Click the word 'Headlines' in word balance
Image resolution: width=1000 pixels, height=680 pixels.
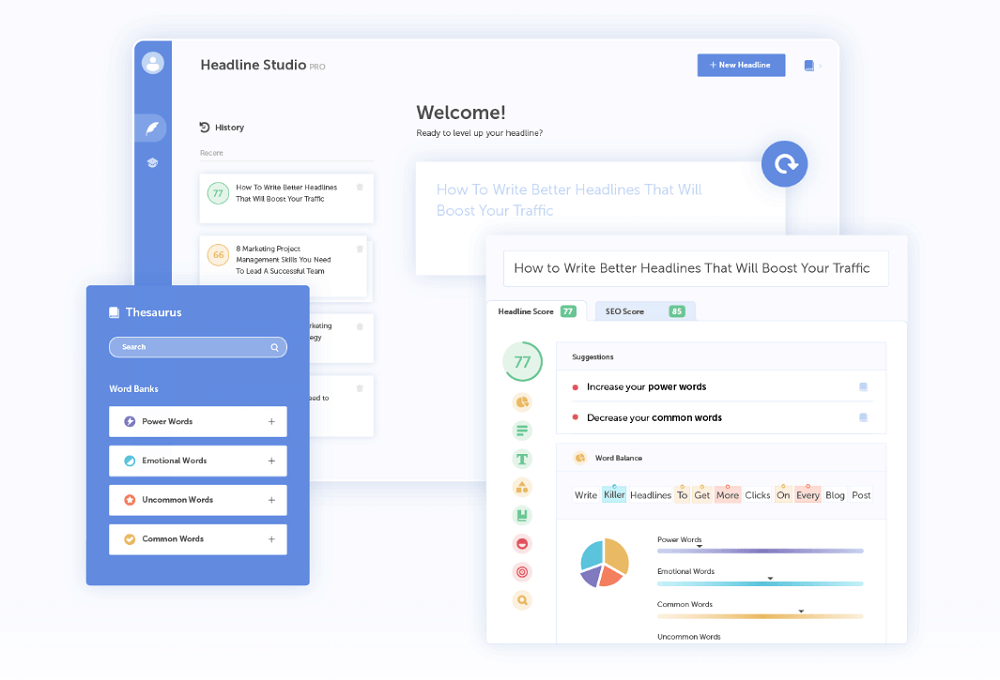(x=651, y=495)
